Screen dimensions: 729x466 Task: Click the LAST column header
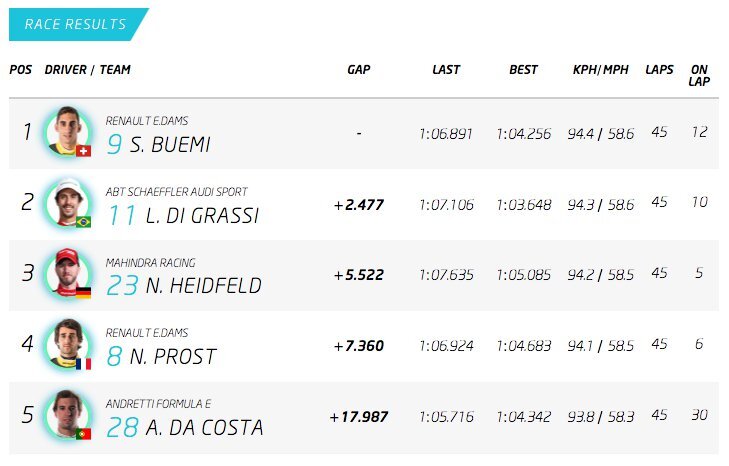coord(446,70)
